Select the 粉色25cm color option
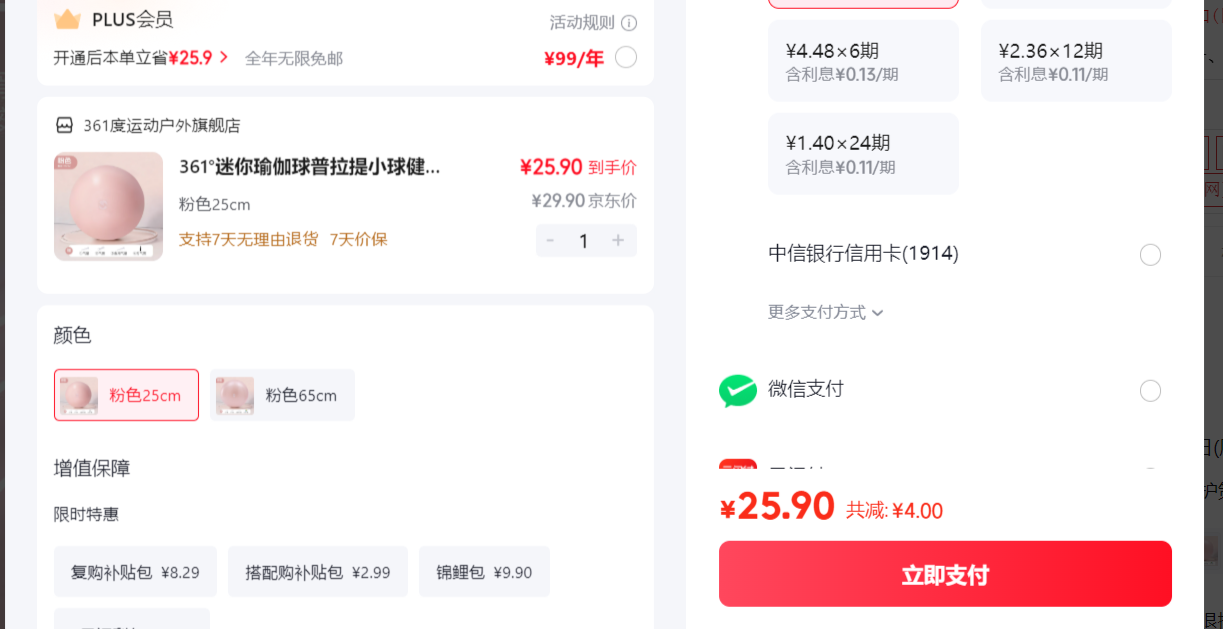Viewport: 1223px width, 629px height. [126, 395]
